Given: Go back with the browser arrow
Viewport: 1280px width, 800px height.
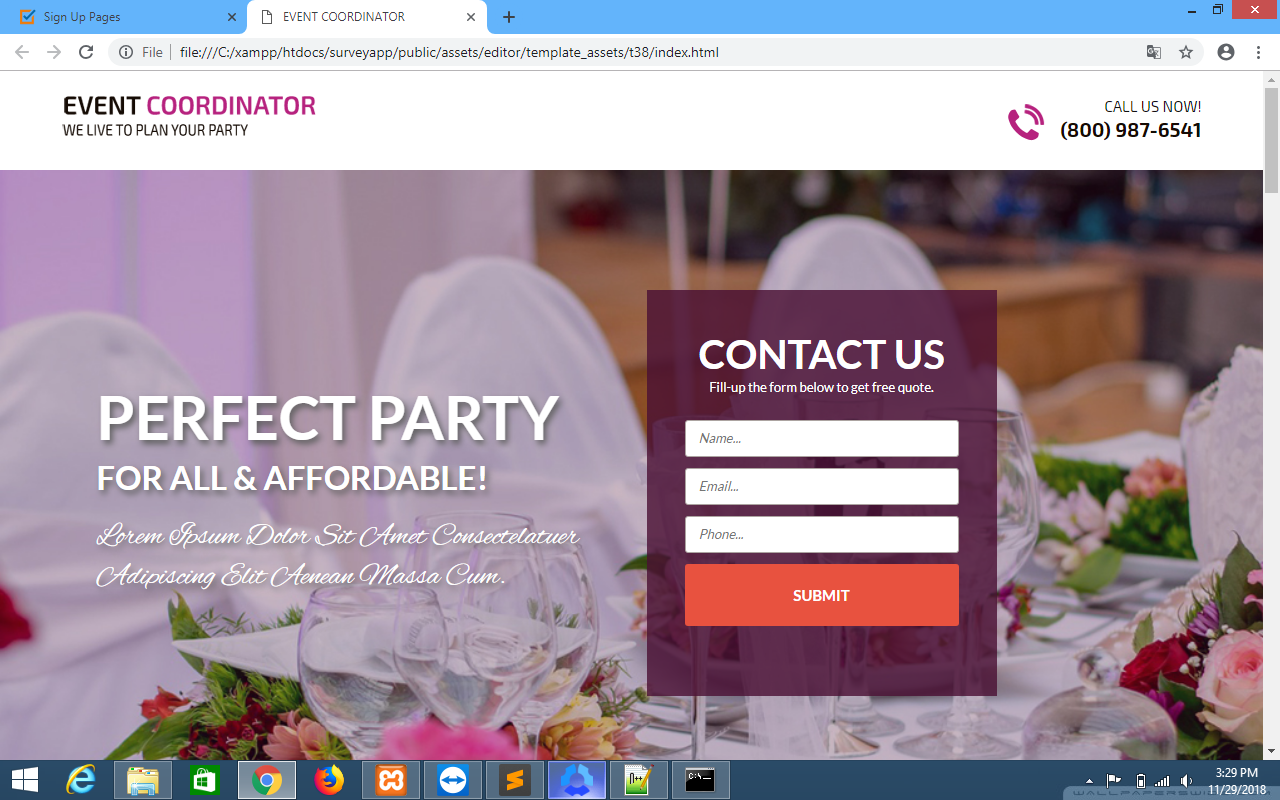Looking at the screenshot, I should (x=22, y=52).
